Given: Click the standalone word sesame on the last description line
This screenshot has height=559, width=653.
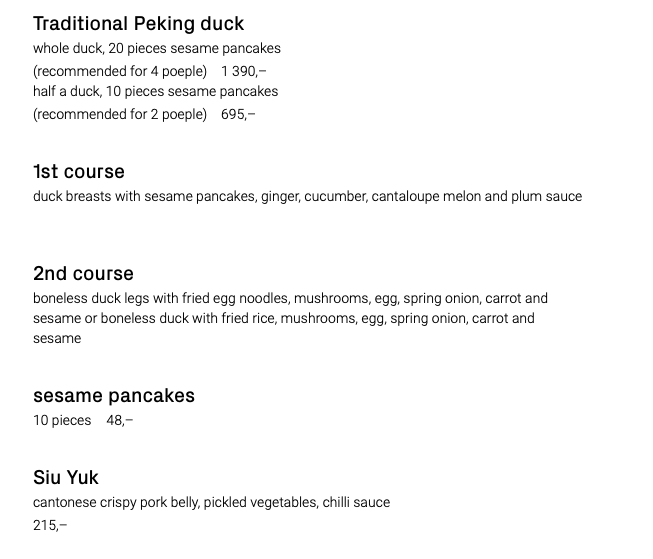Looking at the screenshot, I should (x=57, y=338).
